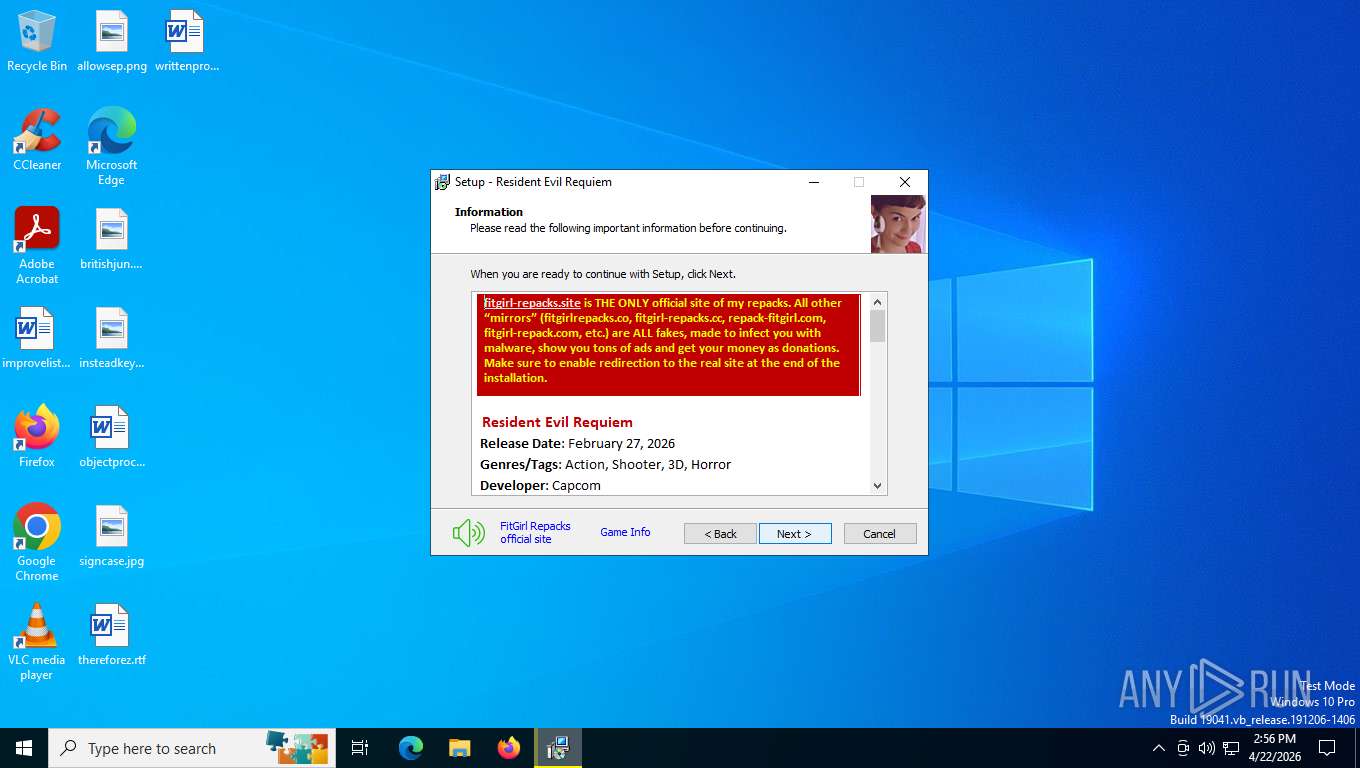Viewport: 1360px width, 768px height.
Task: Select objectproc... Word document on desktop
Action: point(111,438)
